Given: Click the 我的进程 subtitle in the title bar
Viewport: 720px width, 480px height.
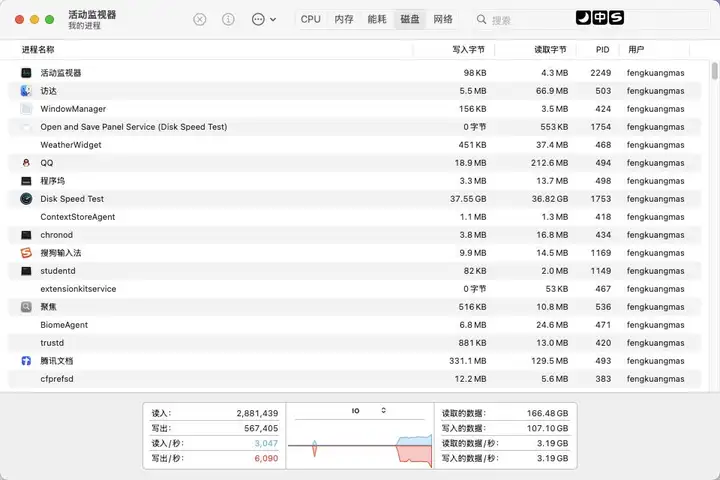Looking at the screenshot, I should (84, 26).
